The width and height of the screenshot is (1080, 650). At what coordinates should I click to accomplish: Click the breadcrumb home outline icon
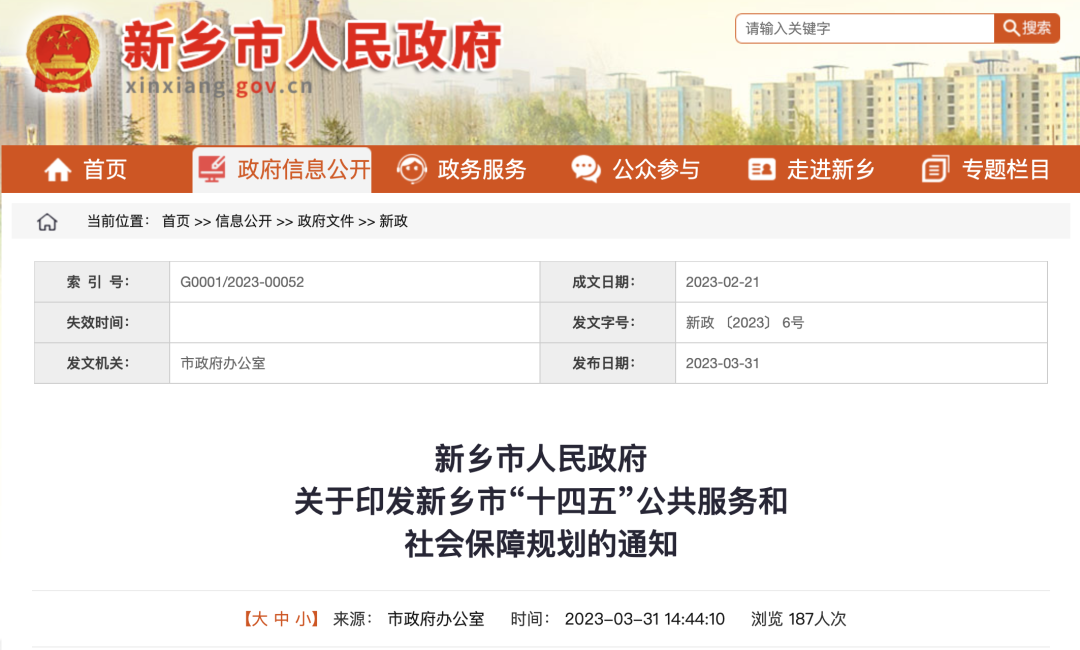tap(47, 222)
